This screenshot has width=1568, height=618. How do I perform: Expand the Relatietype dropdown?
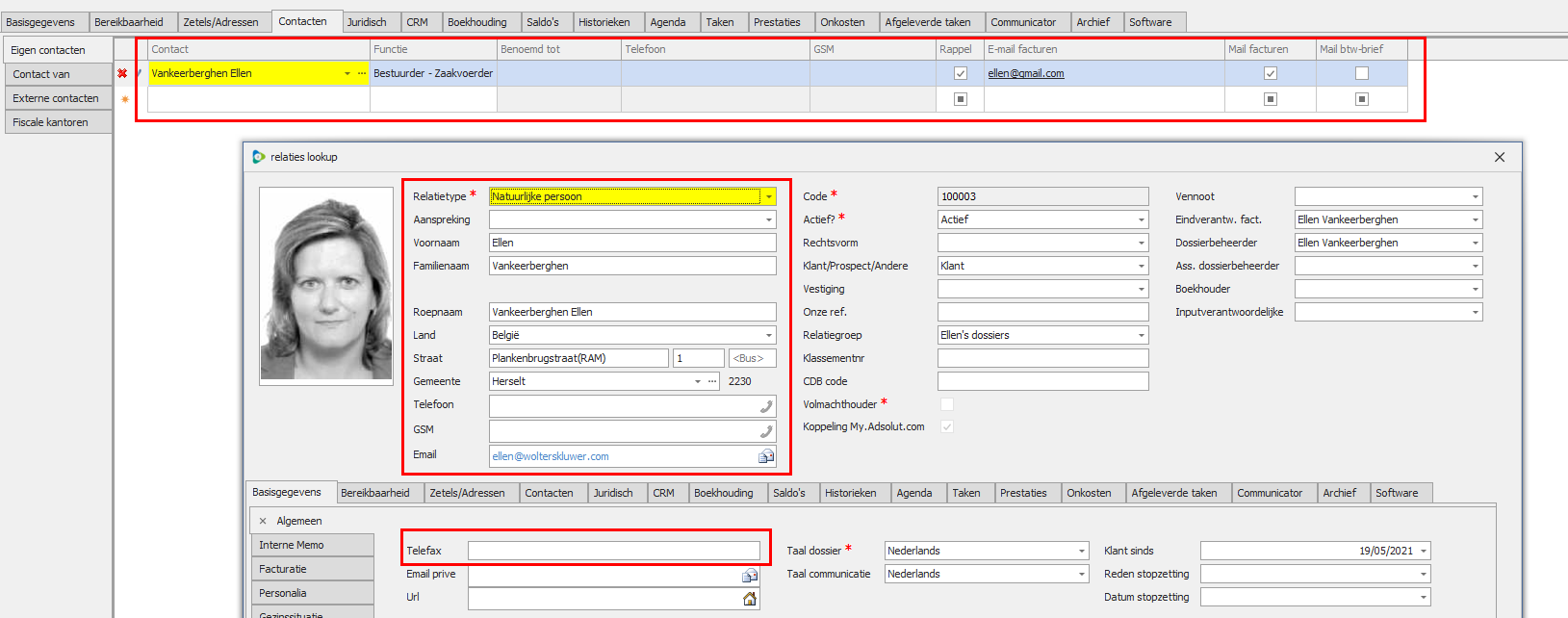768,196
